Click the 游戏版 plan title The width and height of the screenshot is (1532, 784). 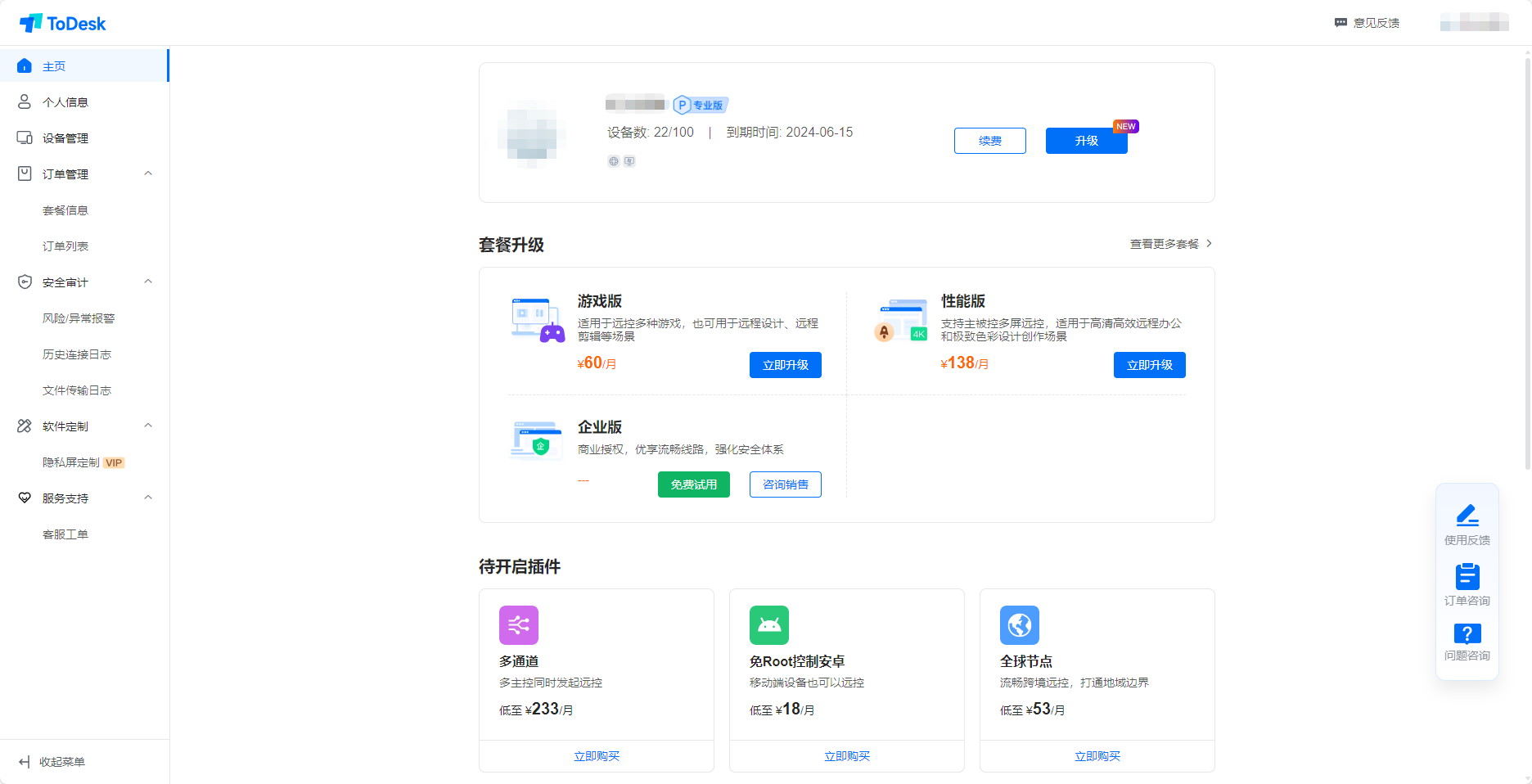click(x=600, y=301)
